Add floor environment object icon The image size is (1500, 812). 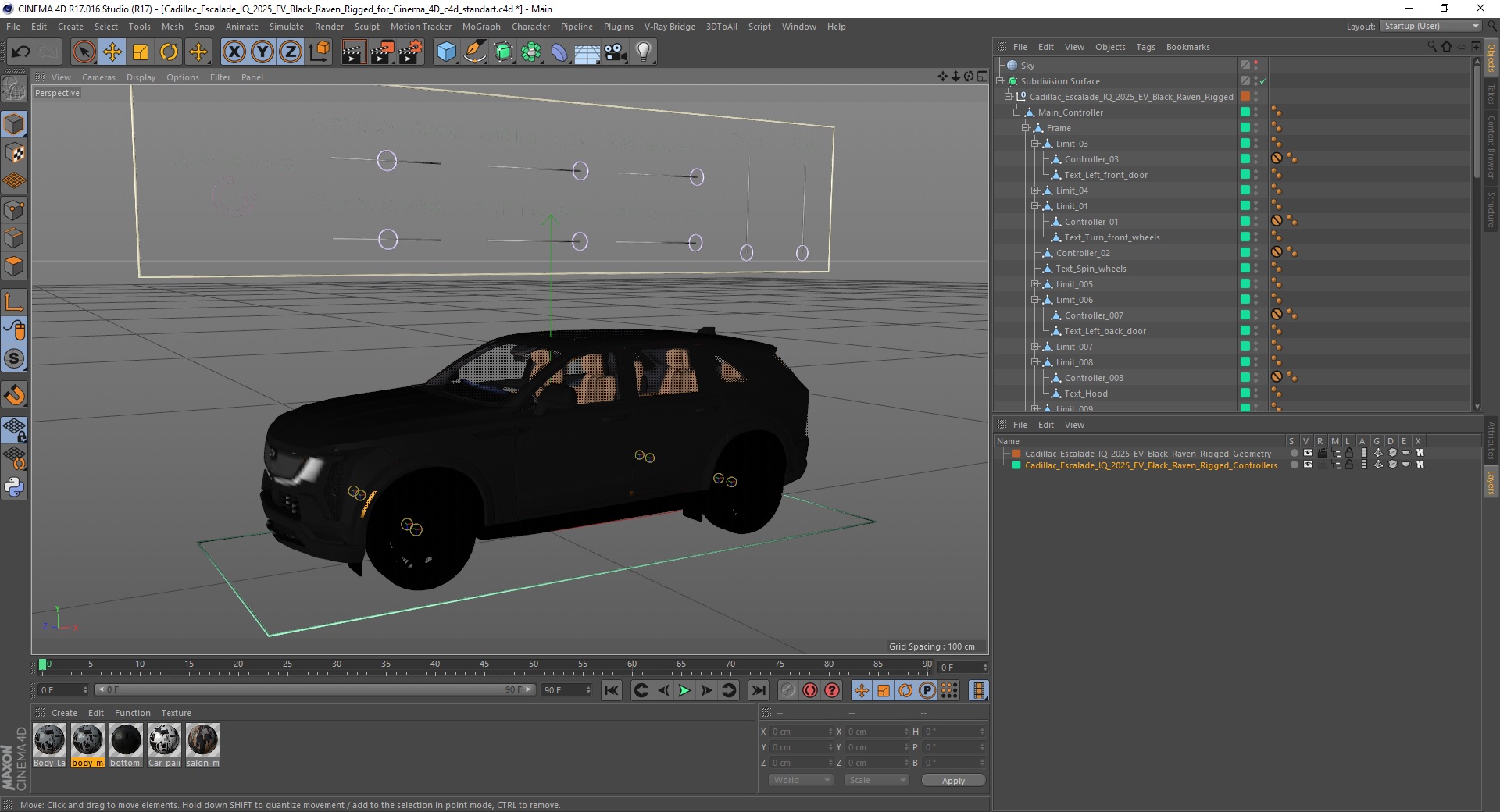[x=587, y=52]
